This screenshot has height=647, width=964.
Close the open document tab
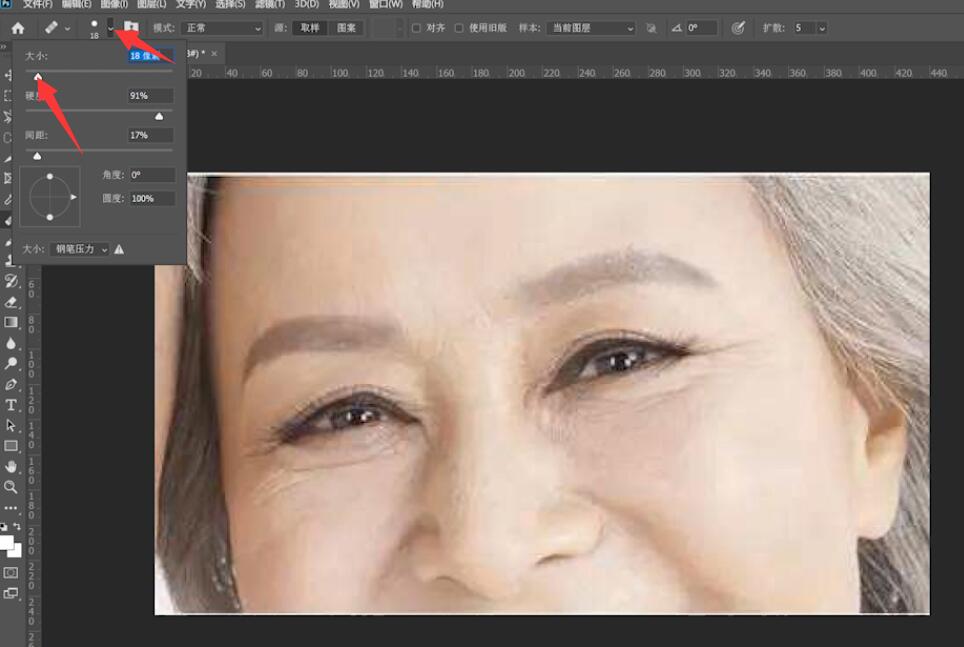[x=214, y=54]
